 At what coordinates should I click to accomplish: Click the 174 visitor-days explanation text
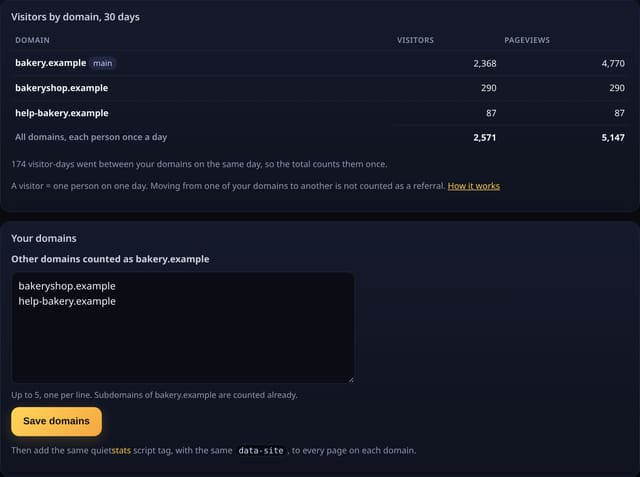point(199,164)
